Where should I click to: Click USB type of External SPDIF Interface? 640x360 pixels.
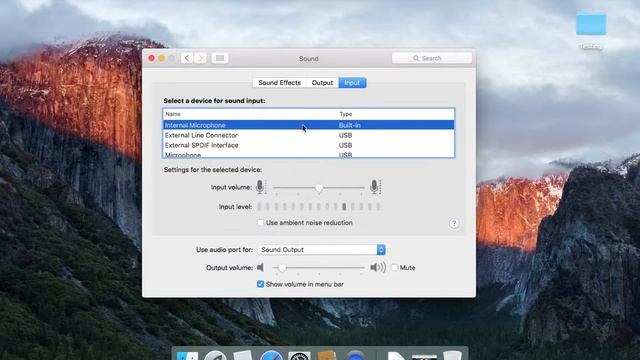pyautogui.click(x=345, y=145)
